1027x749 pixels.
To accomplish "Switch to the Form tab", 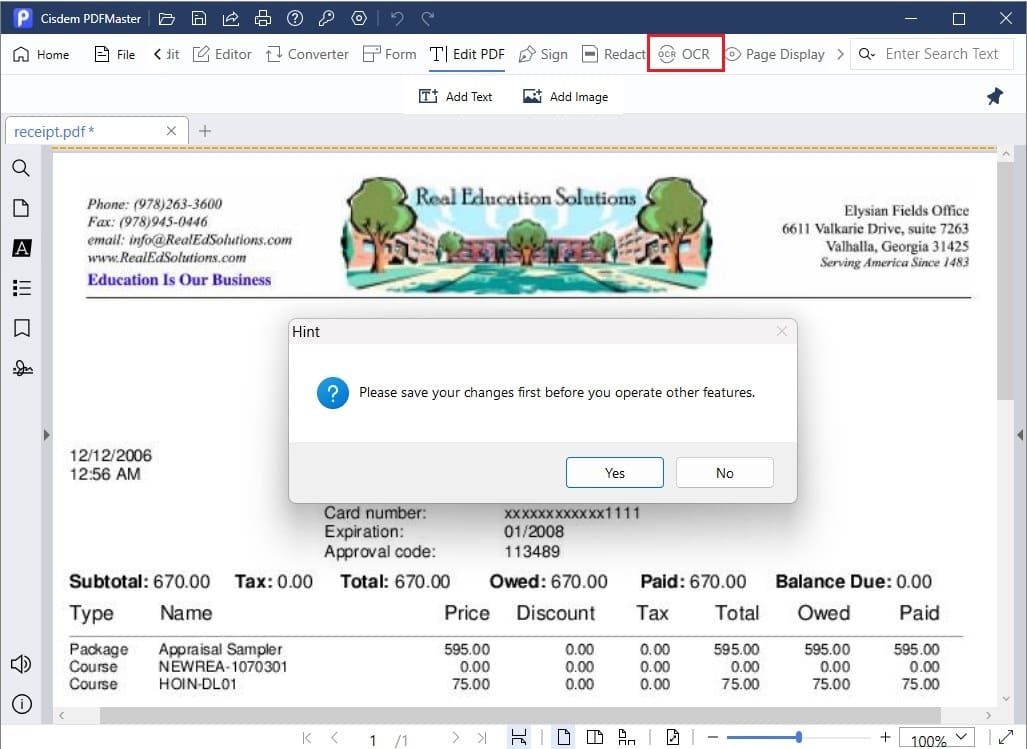I will pos(390,54).
